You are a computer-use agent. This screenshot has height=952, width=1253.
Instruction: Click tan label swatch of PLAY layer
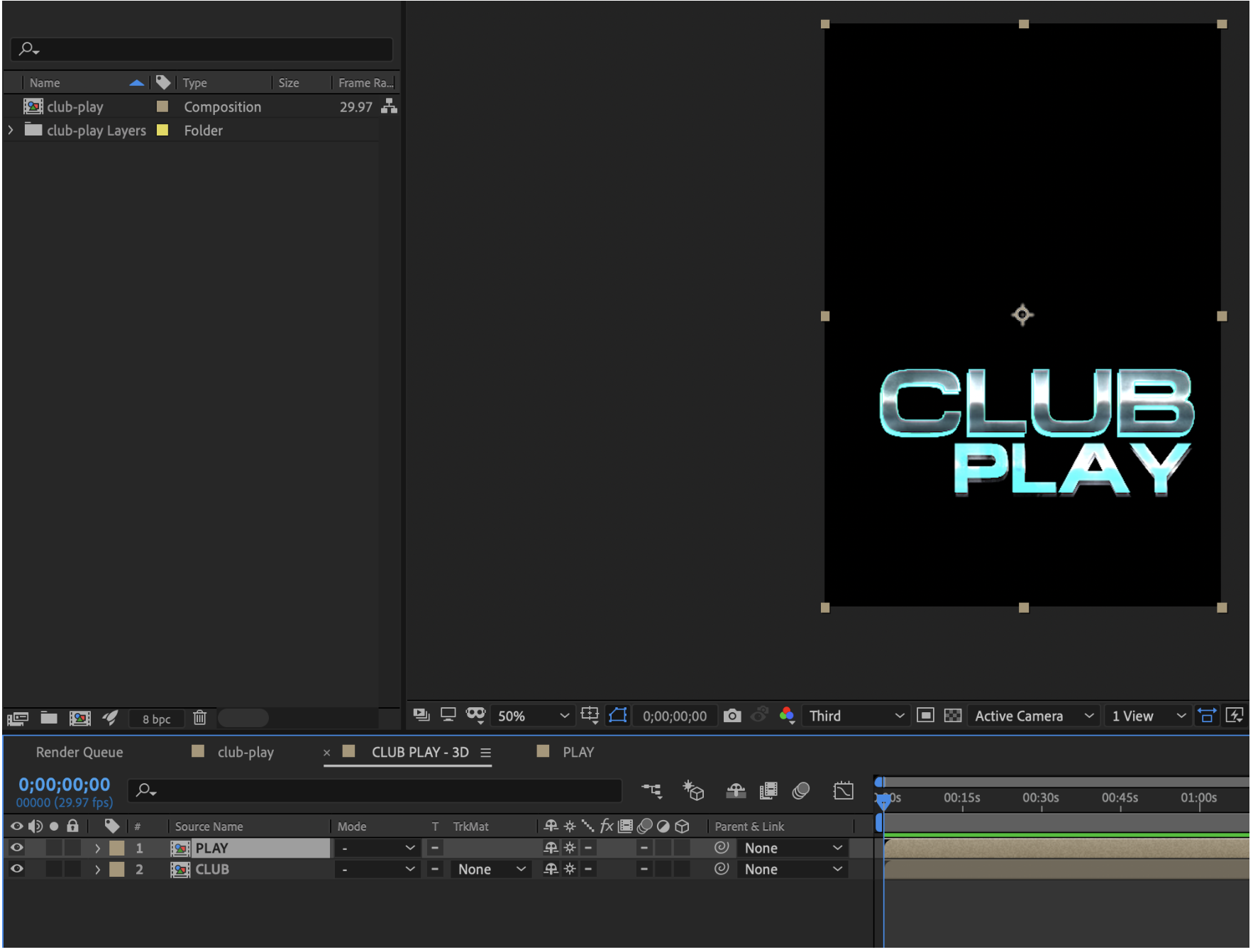(x=117, y=848)
